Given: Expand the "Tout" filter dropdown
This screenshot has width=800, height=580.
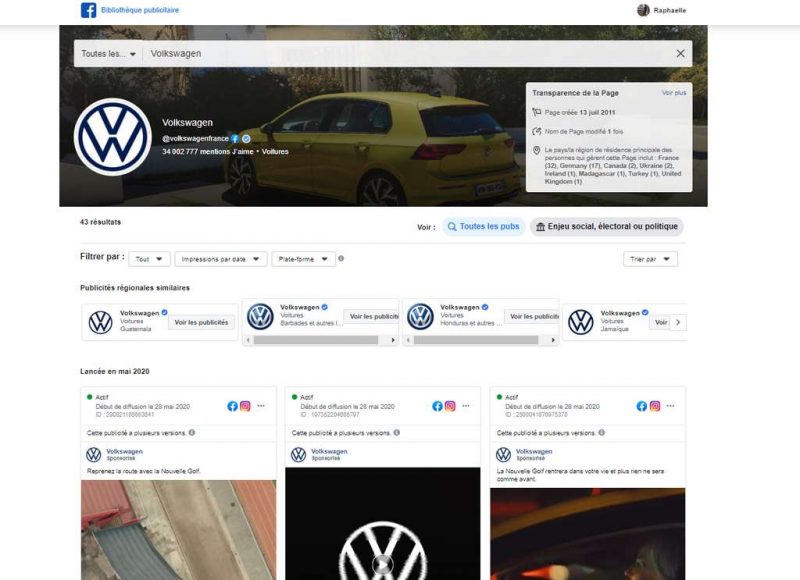Looking at the screenshot, I should coord(149,259).
